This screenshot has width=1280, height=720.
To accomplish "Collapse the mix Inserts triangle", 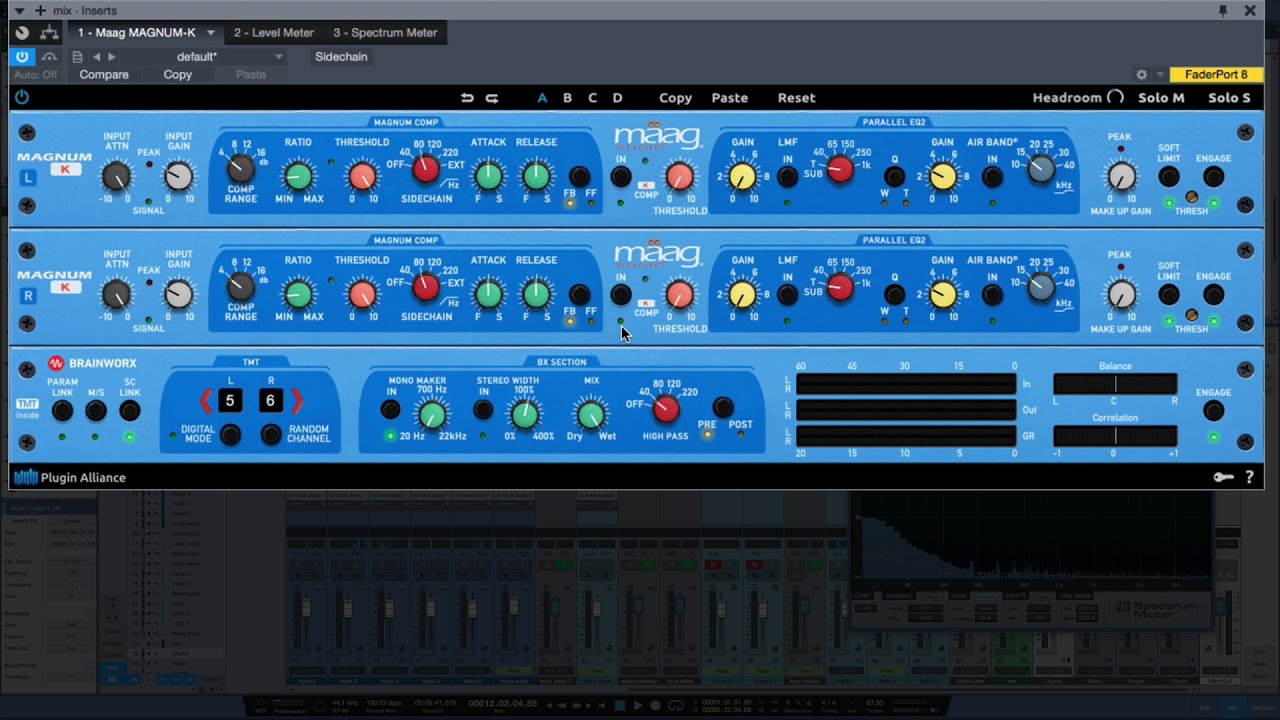I will (x=19, y=10).
